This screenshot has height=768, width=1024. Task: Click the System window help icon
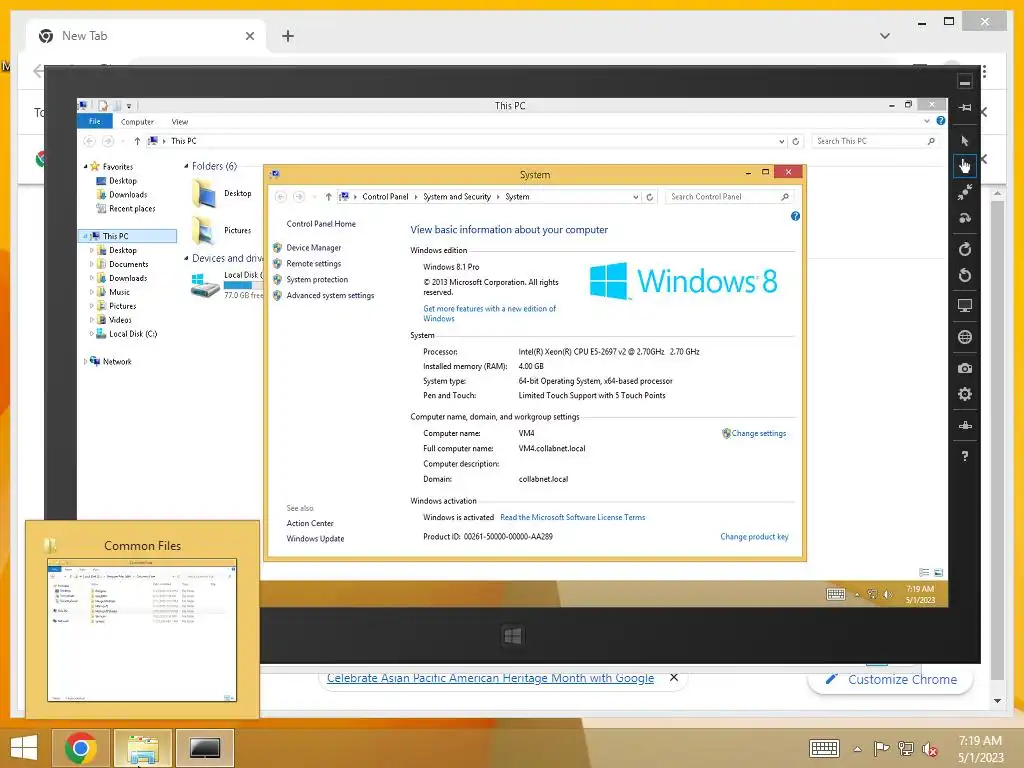[795, 216]
